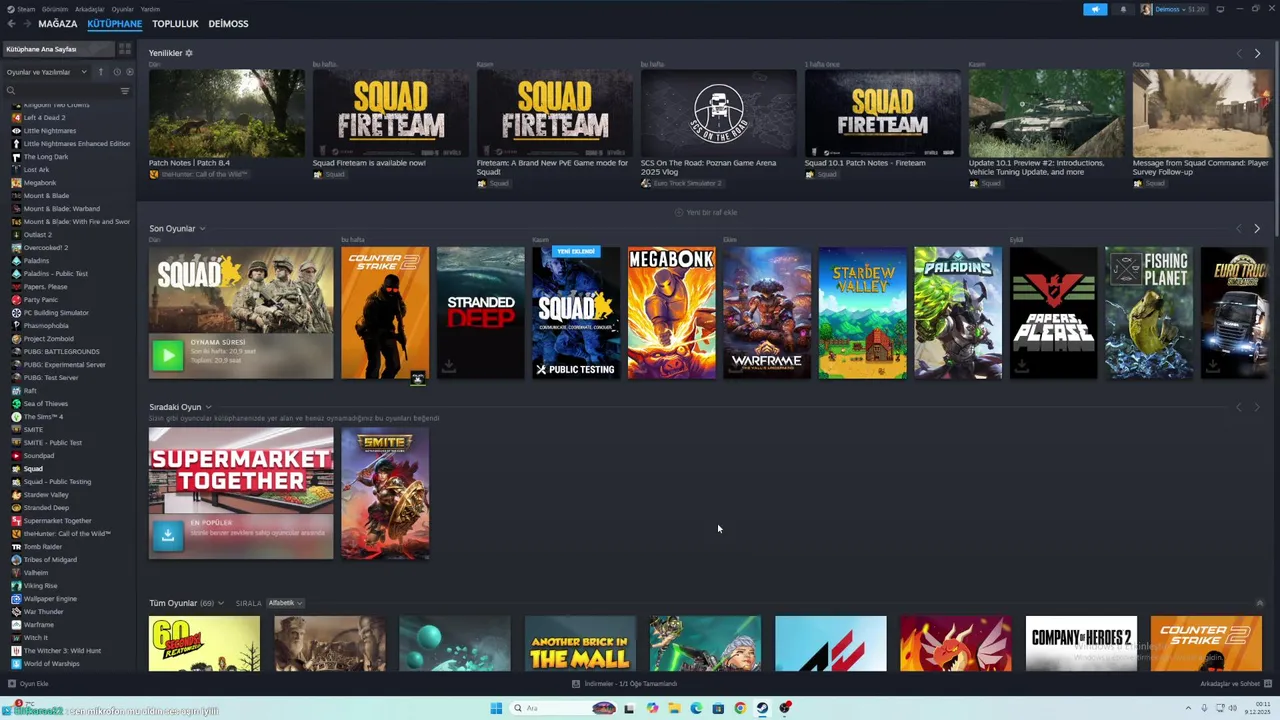Viewport: 1280px width, 720px height.
Task: Click the Oyun Ekle plus icon
Action: pos(12,684)
